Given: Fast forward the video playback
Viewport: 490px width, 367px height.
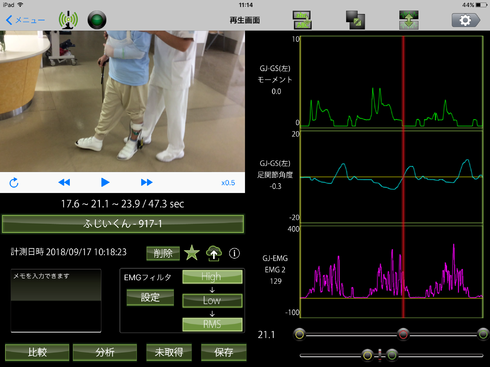Looking at the screenshot, I should (x=147, y=182).
